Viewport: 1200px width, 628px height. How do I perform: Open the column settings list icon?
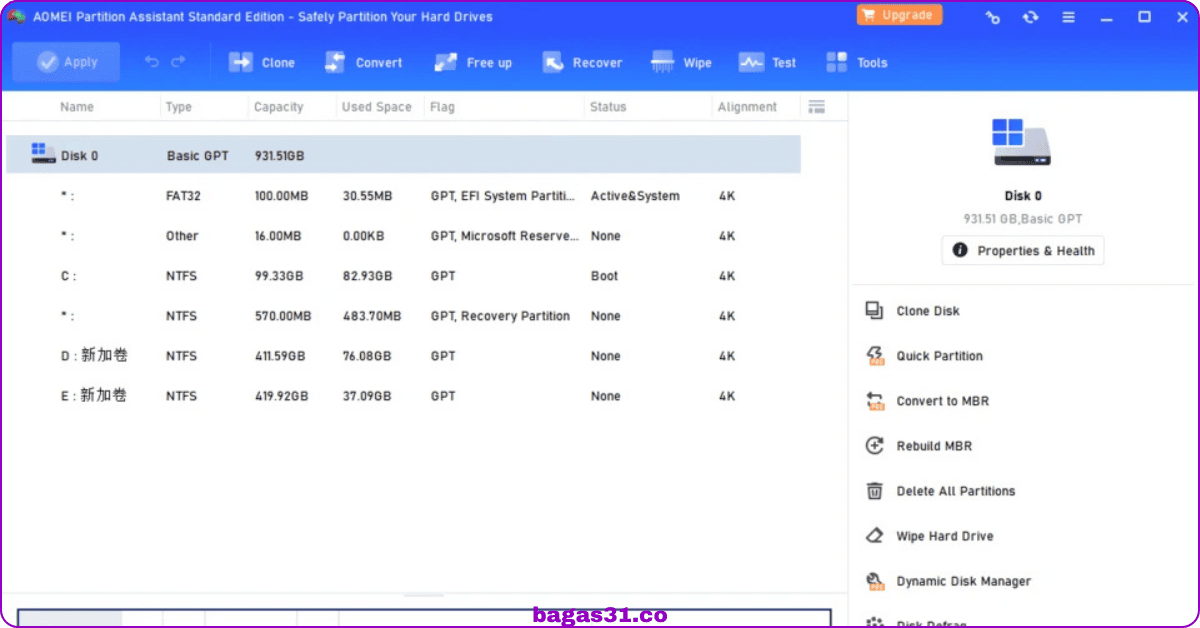(x=816, y=107)
